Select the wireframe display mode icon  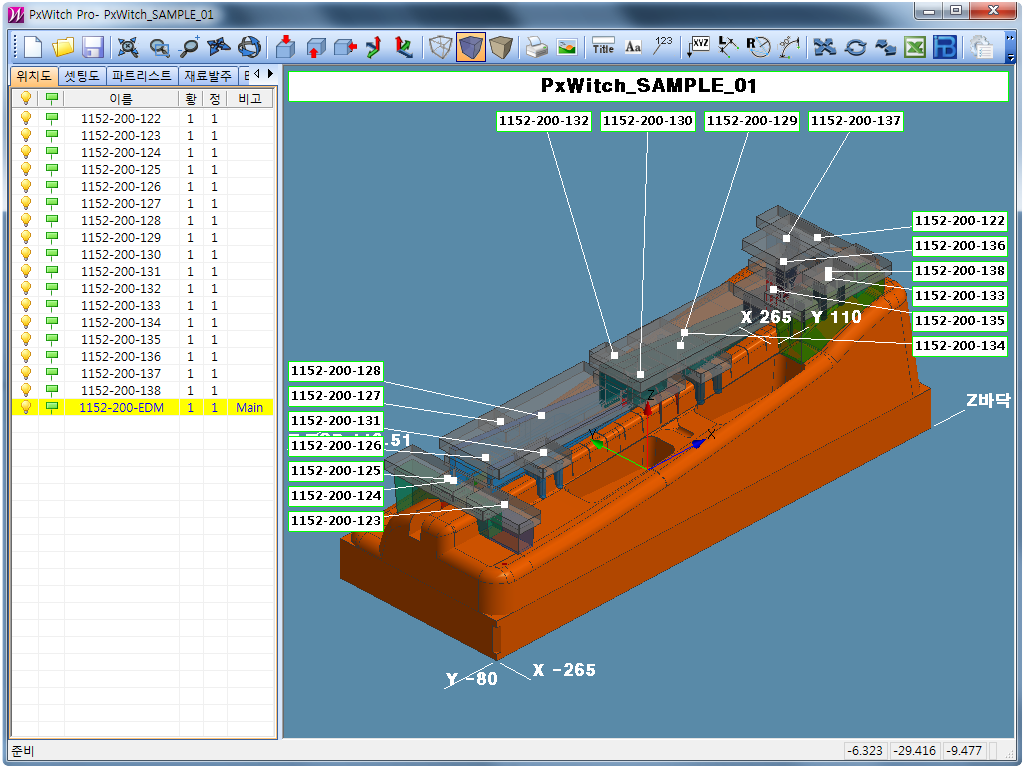pos(440,47)
